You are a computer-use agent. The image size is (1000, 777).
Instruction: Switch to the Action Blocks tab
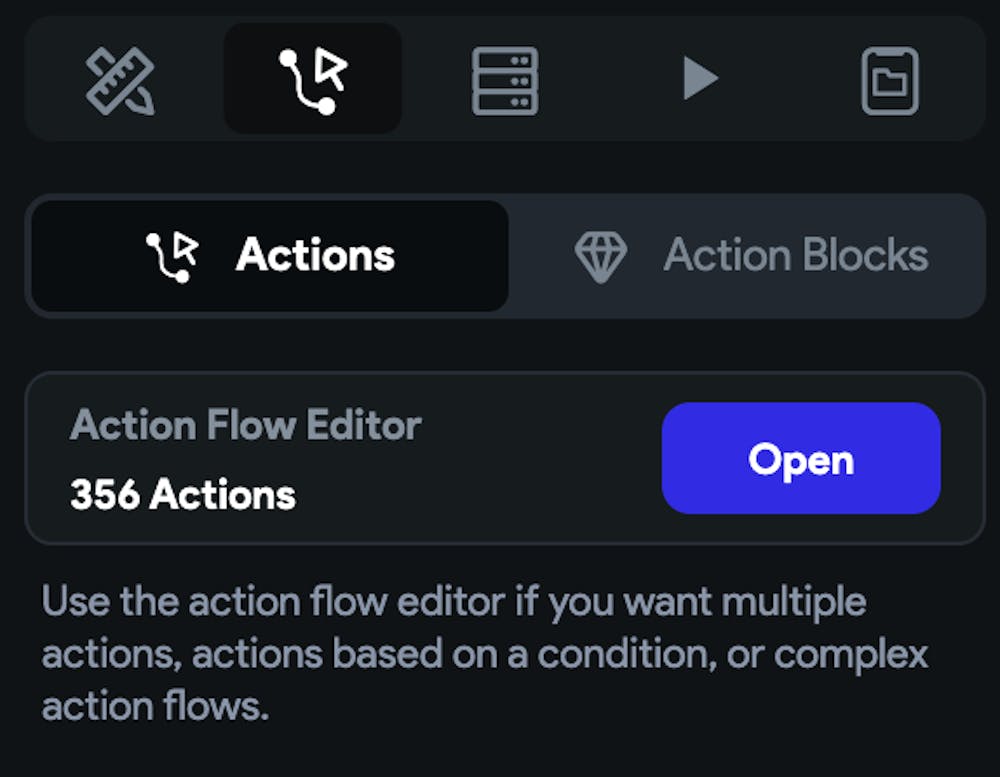748,256
